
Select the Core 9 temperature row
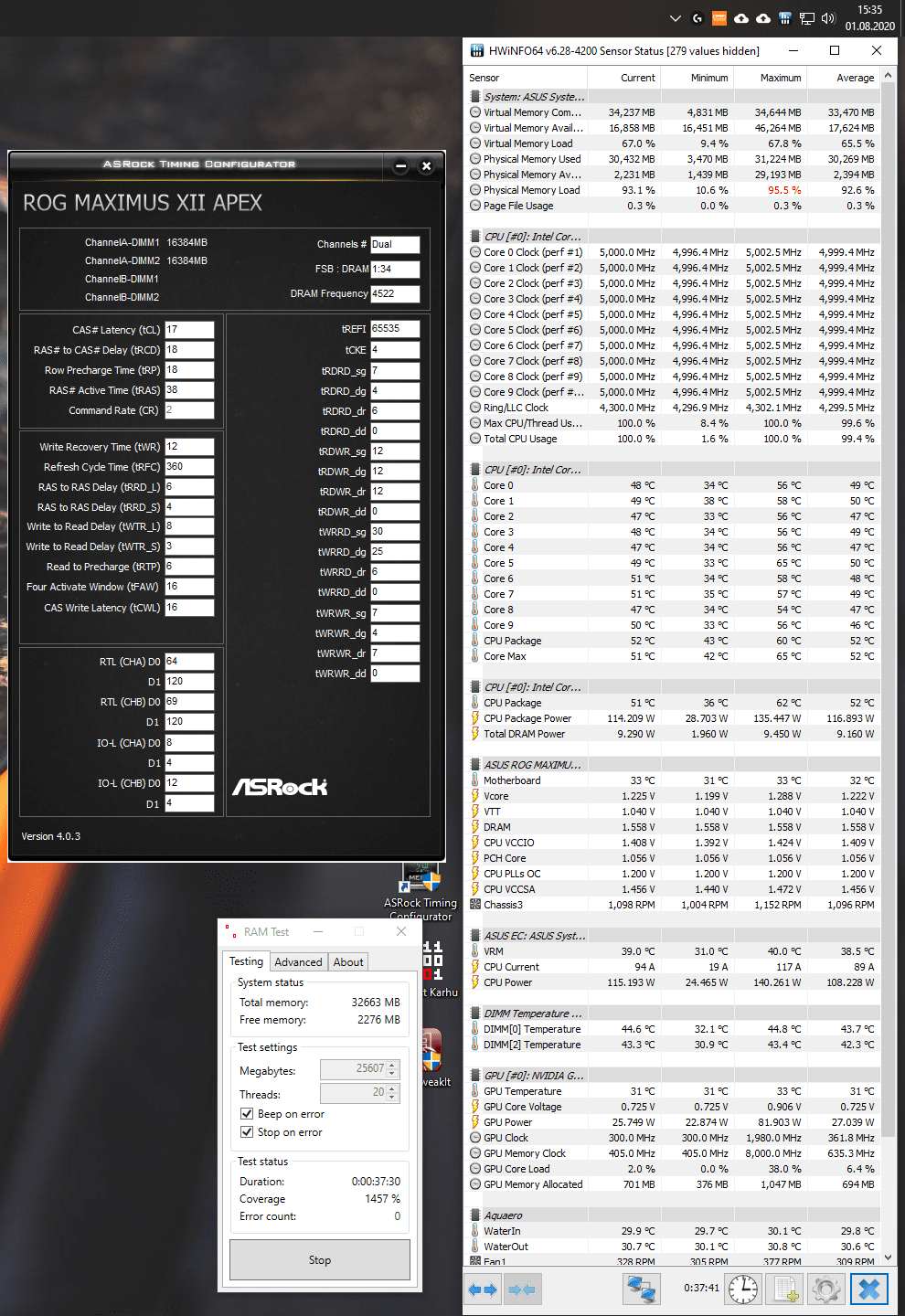click(x=673, y=625)
